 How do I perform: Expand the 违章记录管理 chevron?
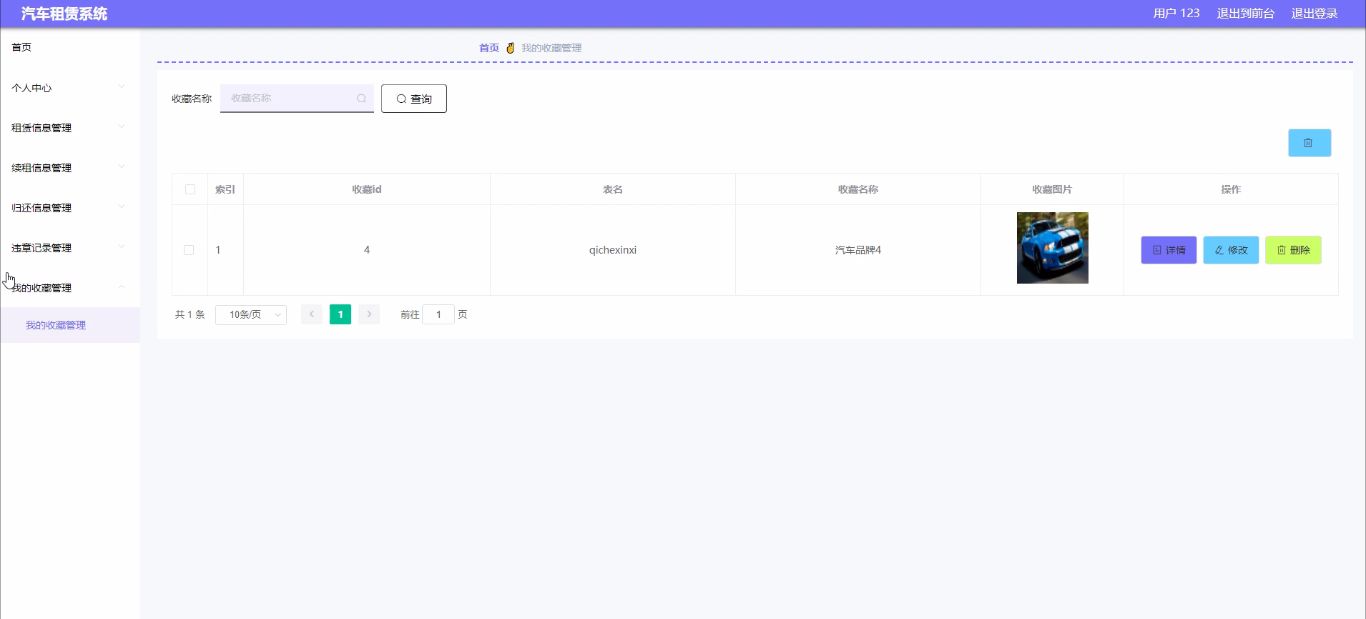pyautogui.click(x=122, y=247)
